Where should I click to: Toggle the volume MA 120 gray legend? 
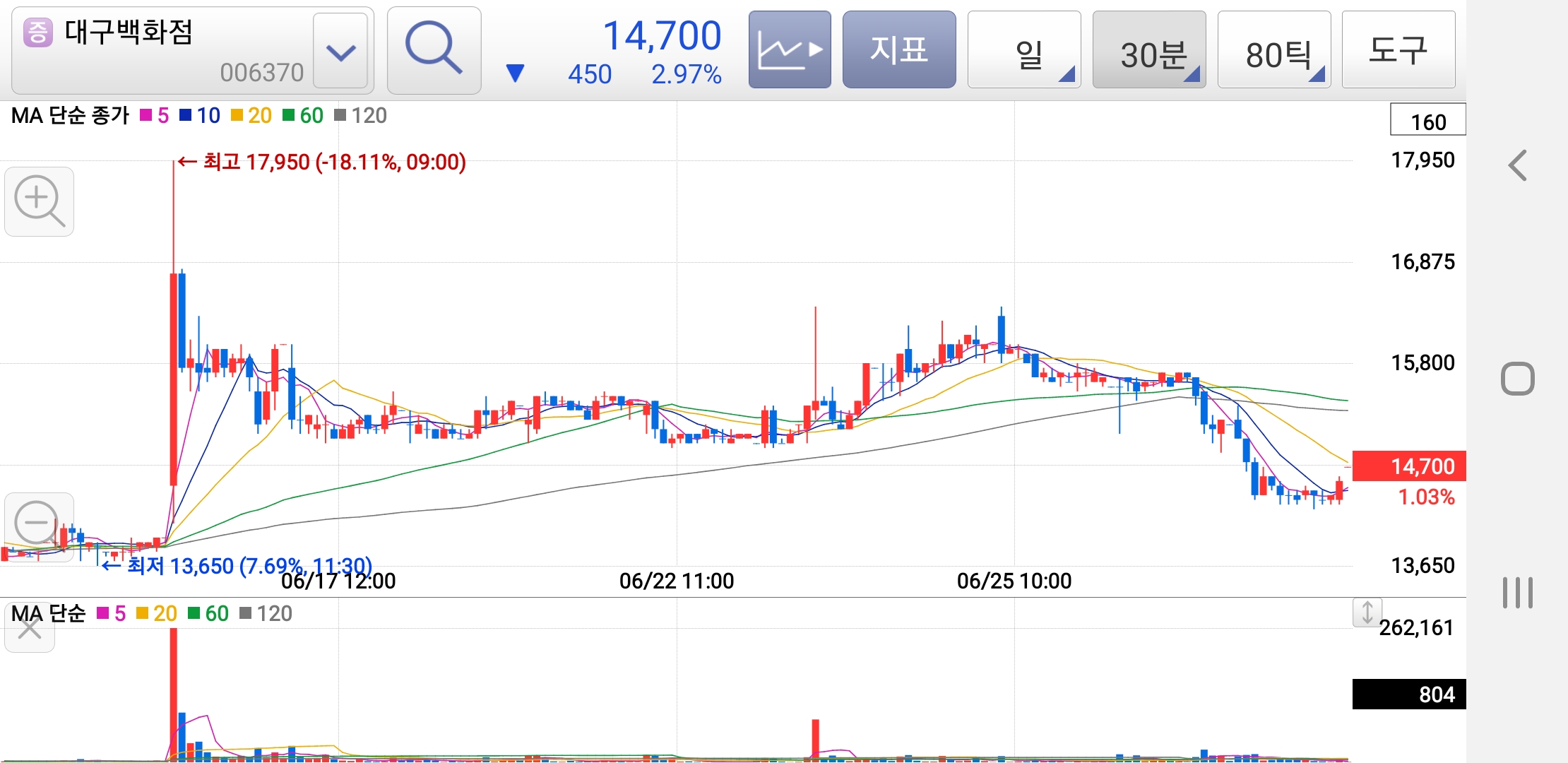pos(266,613)
